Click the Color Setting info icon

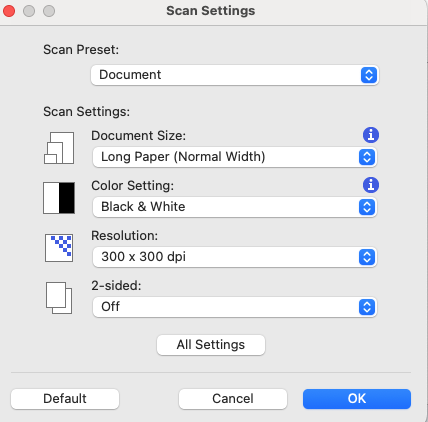coord(371,185)
